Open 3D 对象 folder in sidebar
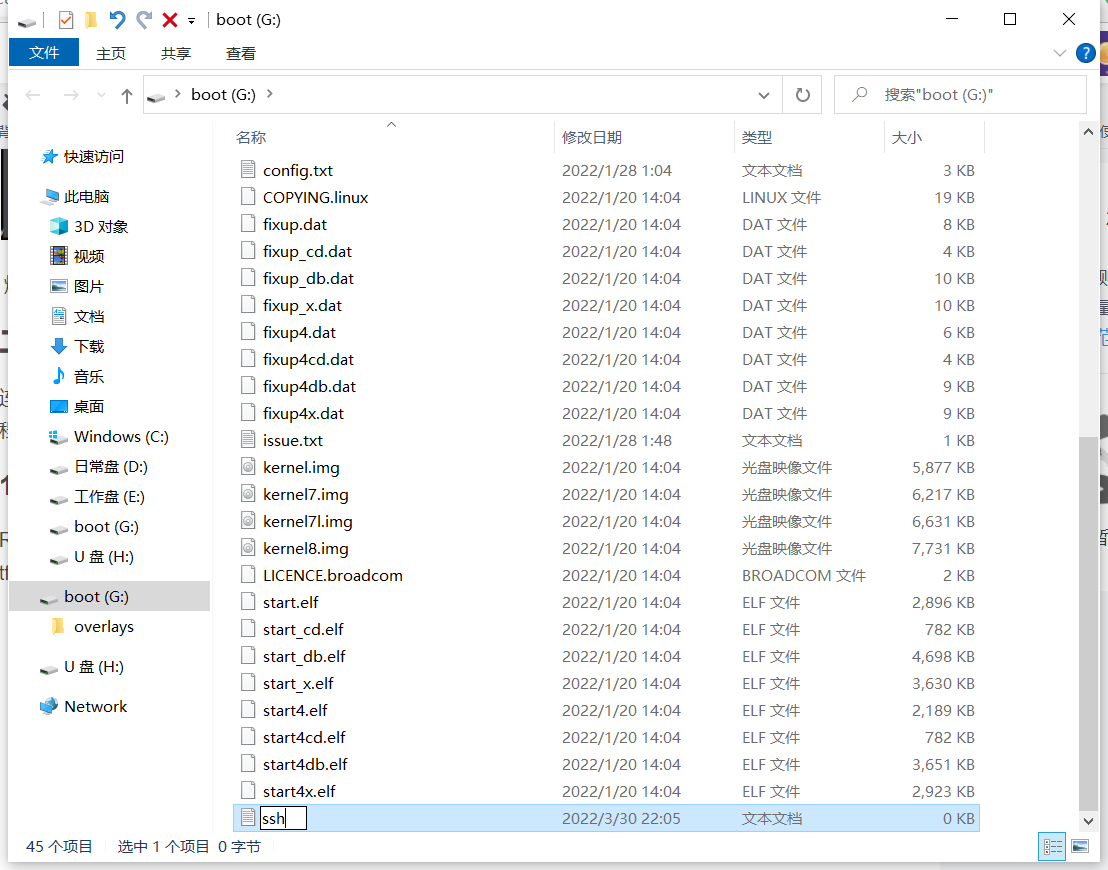 89,226
